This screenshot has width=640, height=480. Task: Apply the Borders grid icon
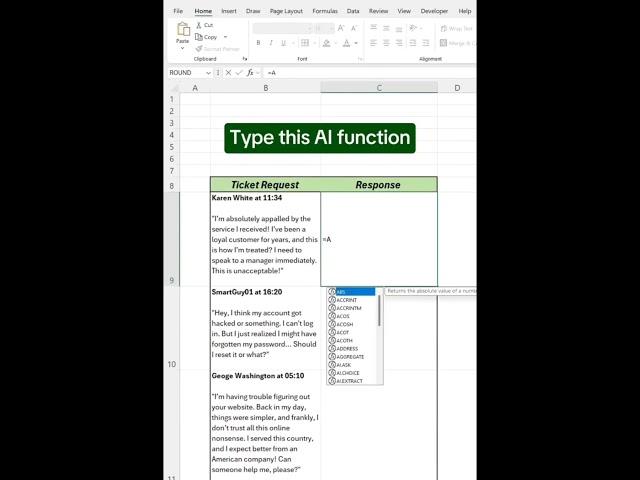click(304, 43)
